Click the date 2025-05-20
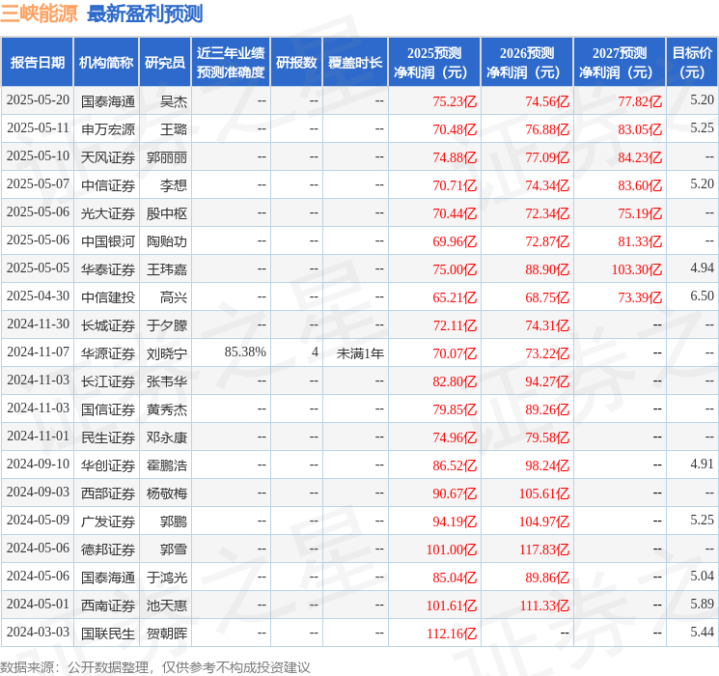Image resolution: width=719 pixels, height=676 pixels. [x=38, y=100]
